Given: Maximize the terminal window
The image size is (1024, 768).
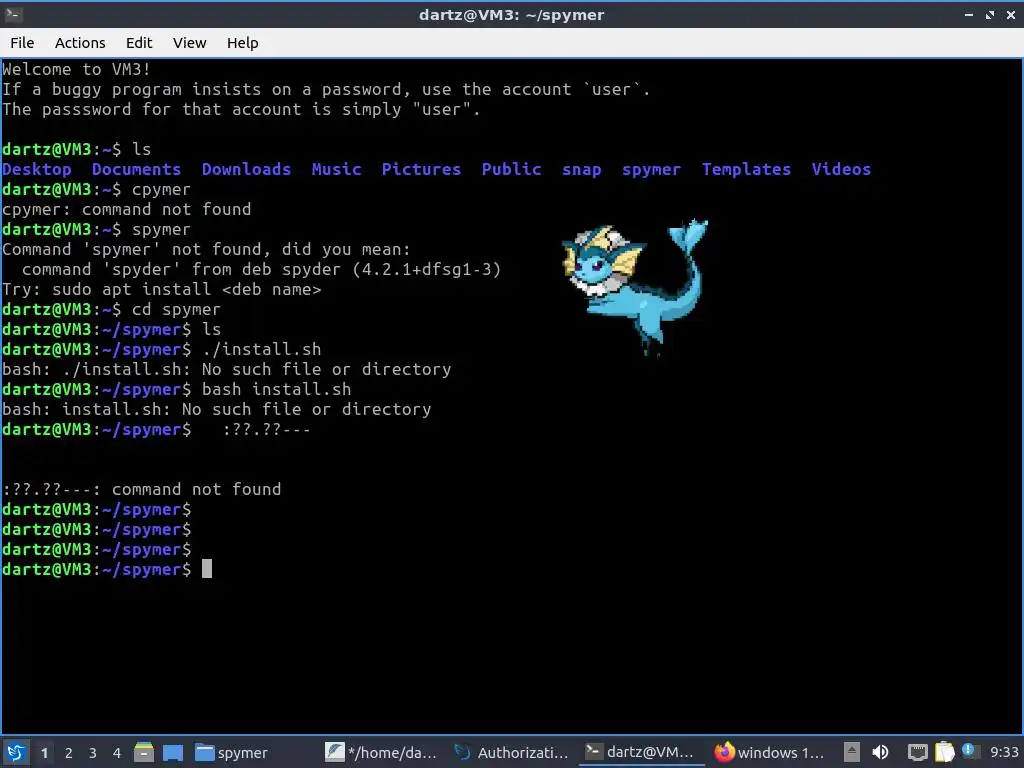Looking at the screenshot, I should [990, 14].
